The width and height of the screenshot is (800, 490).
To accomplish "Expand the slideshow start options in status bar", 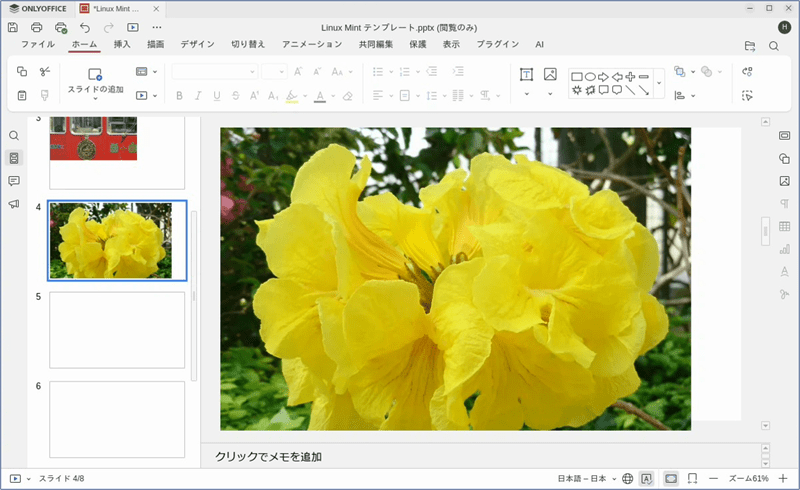I will click(29, 479).
